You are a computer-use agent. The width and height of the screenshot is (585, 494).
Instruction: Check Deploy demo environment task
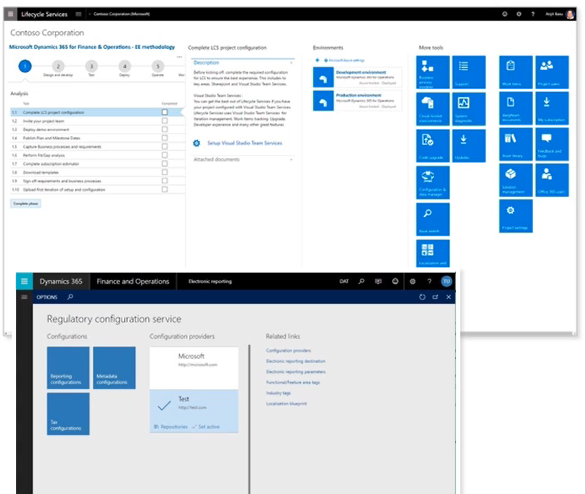(165, 129)
